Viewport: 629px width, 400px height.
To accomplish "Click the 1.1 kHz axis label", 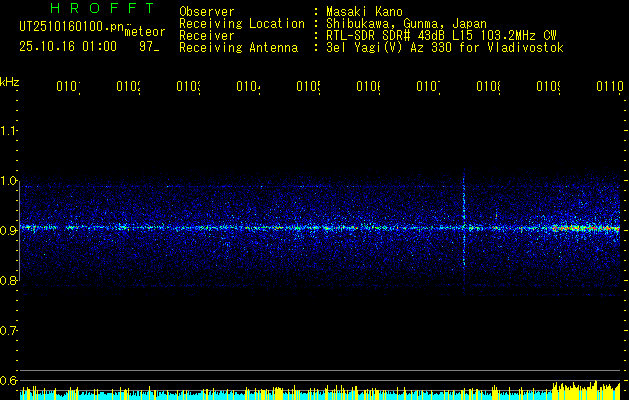I will point(8,130).
